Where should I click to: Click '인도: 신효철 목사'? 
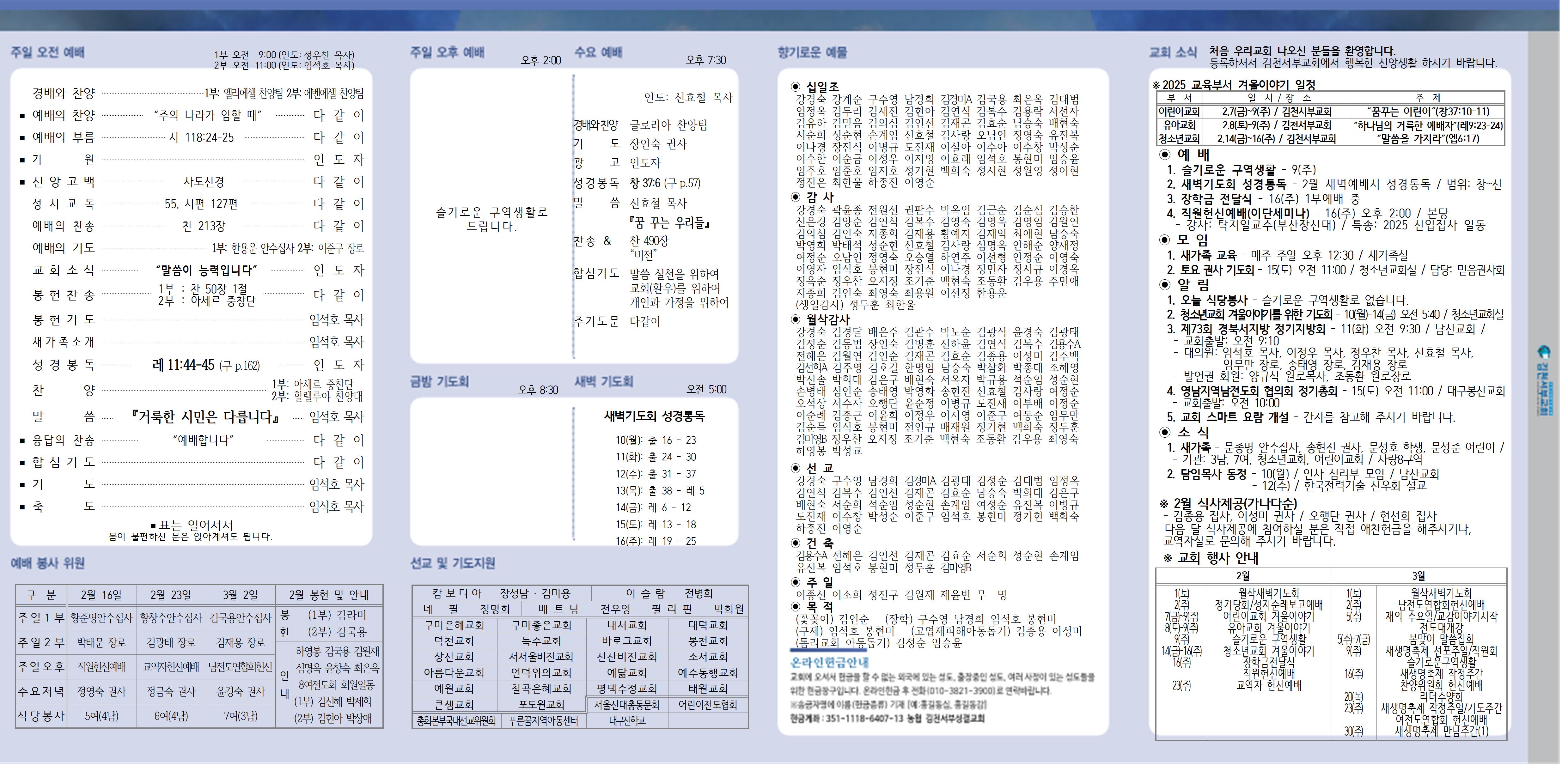pos(688,97)
